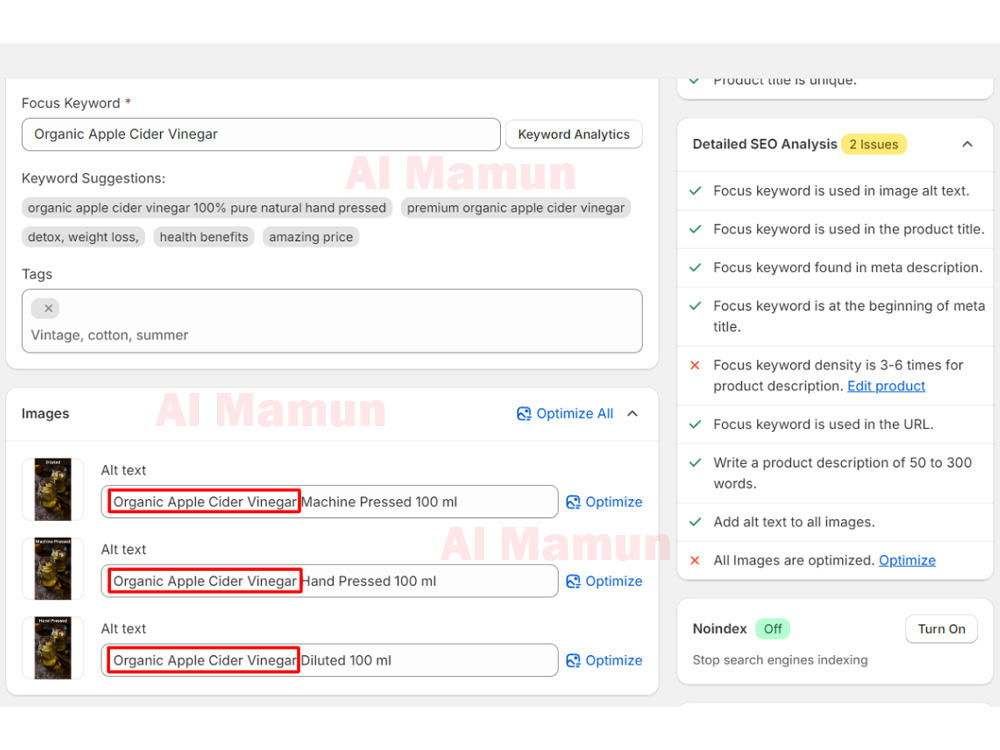Click the Images section heading
Image resolution: width=1000 pixels, height=750 pixels.
[45, 414]
